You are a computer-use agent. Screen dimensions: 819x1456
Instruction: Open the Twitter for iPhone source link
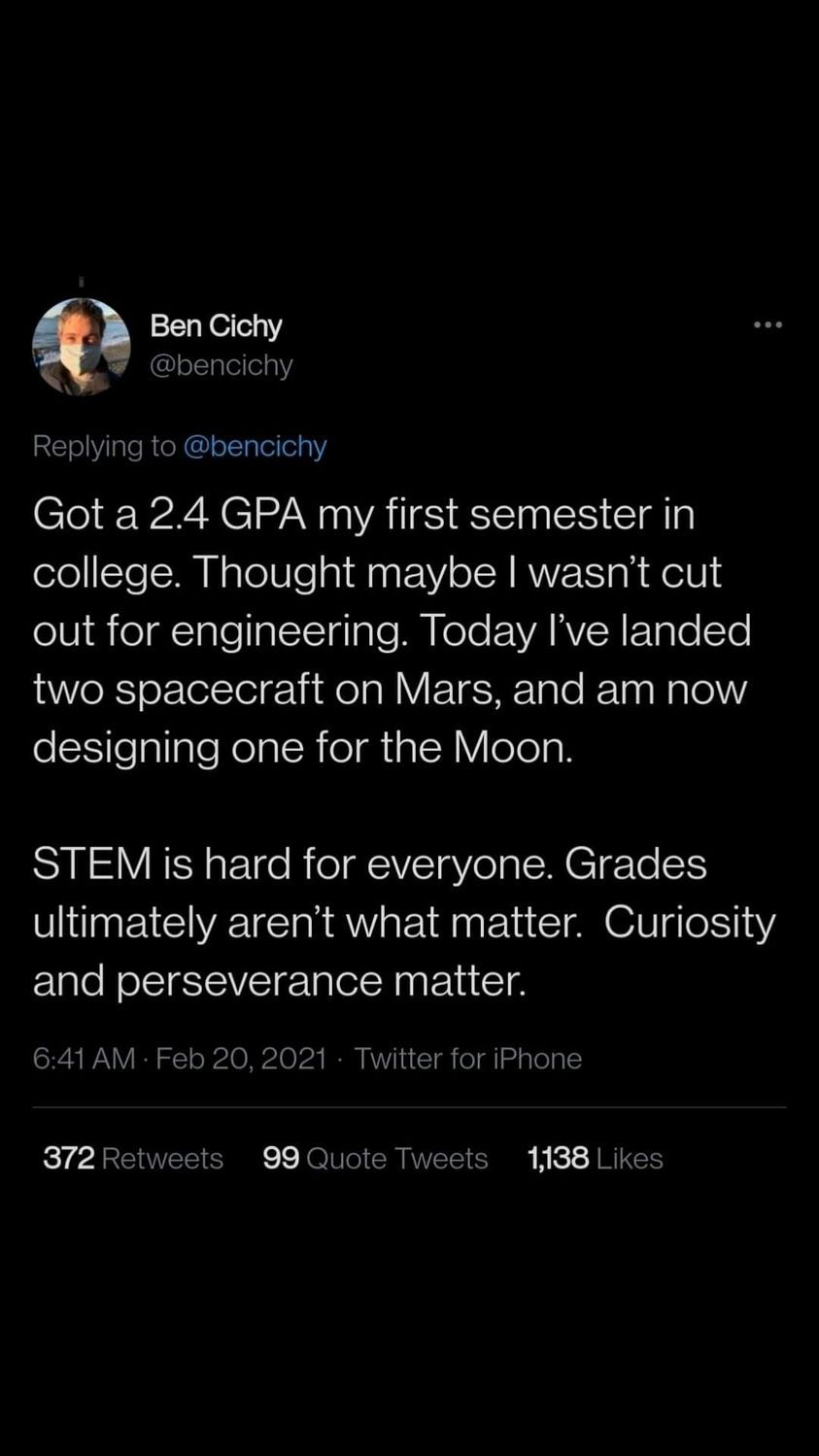point(468,1058)
